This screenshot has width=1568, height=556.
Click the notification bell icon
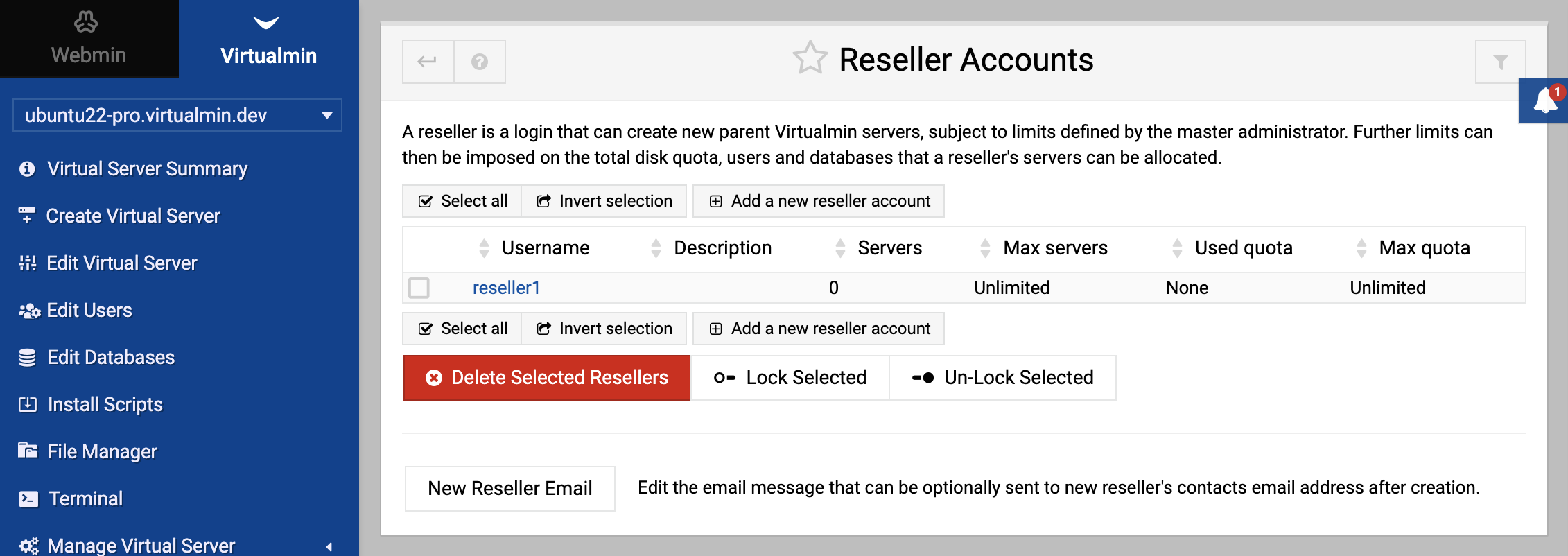point(1545,101)
